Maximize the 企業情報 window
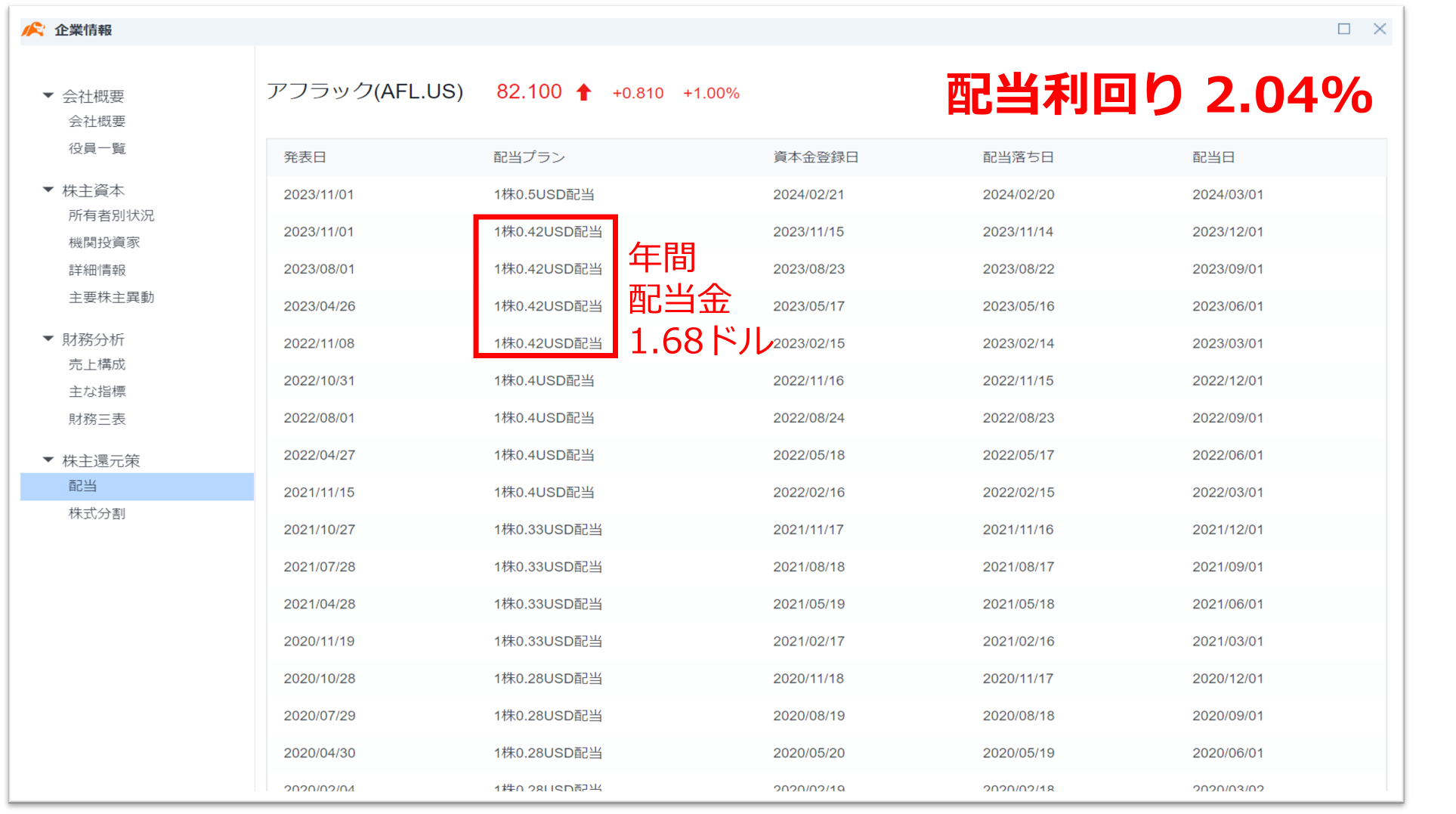 pos(1343,29)
